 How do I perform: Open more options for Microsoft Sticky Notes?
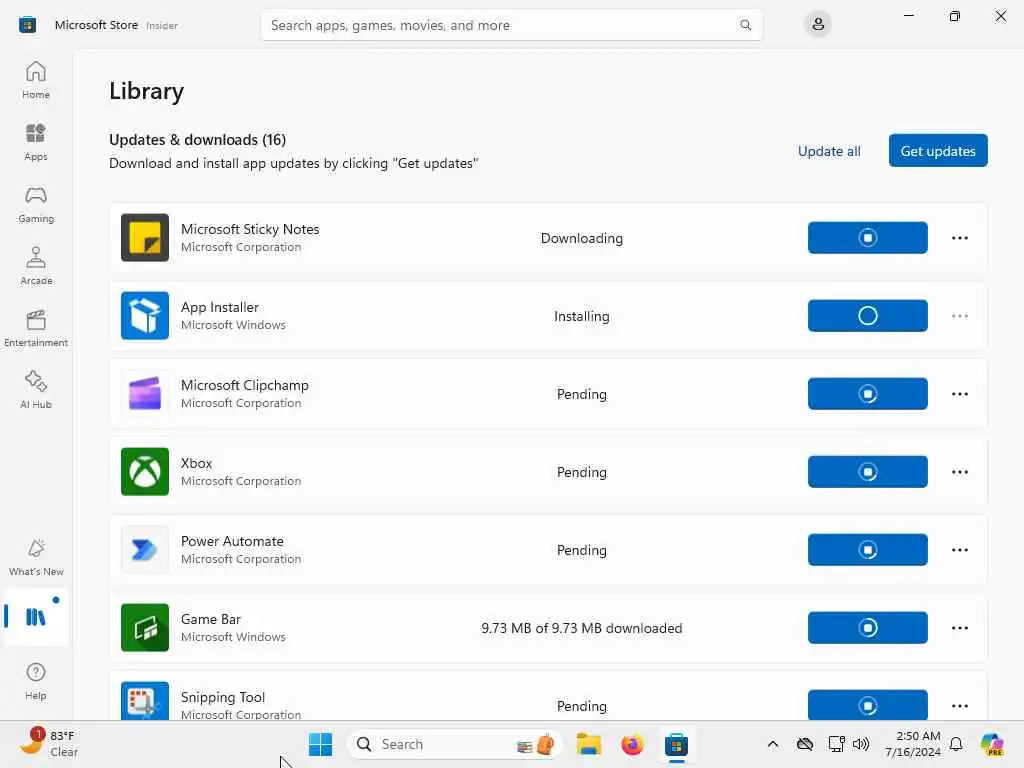[959, 238]
